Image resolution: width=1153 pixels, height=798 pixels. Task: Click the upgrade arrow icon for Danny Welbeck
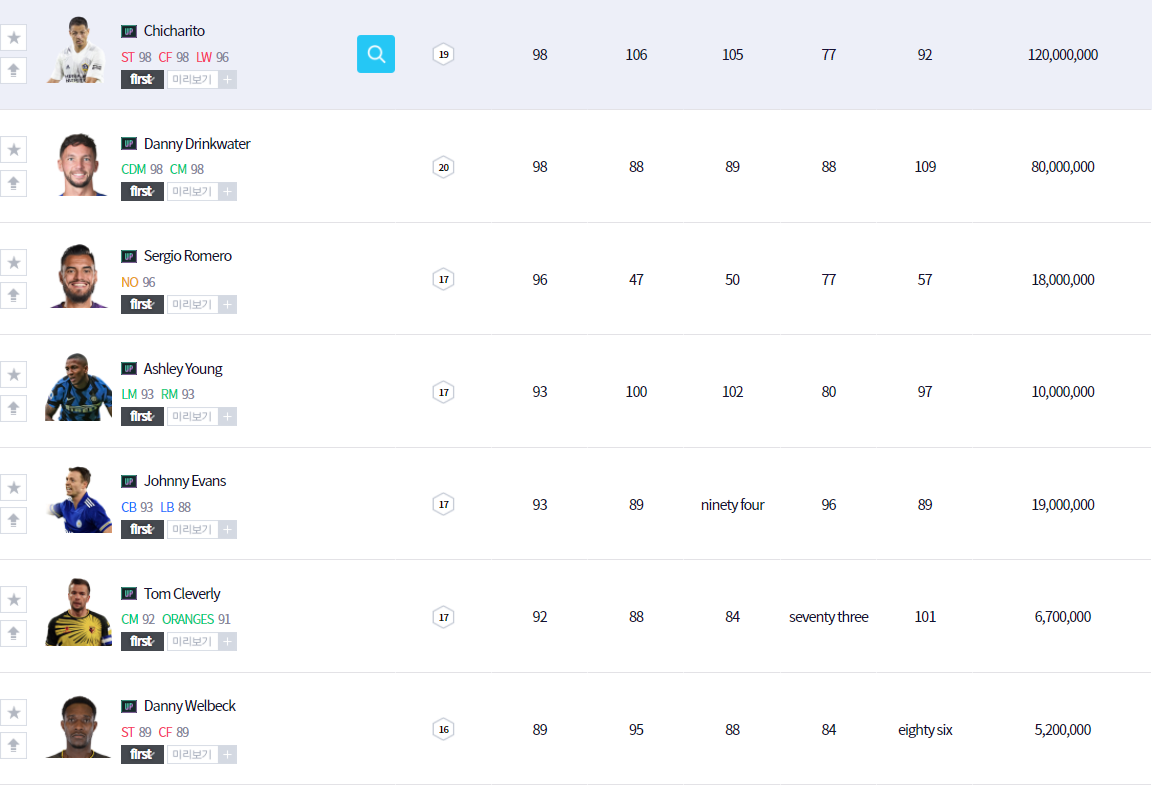[14, 745]
